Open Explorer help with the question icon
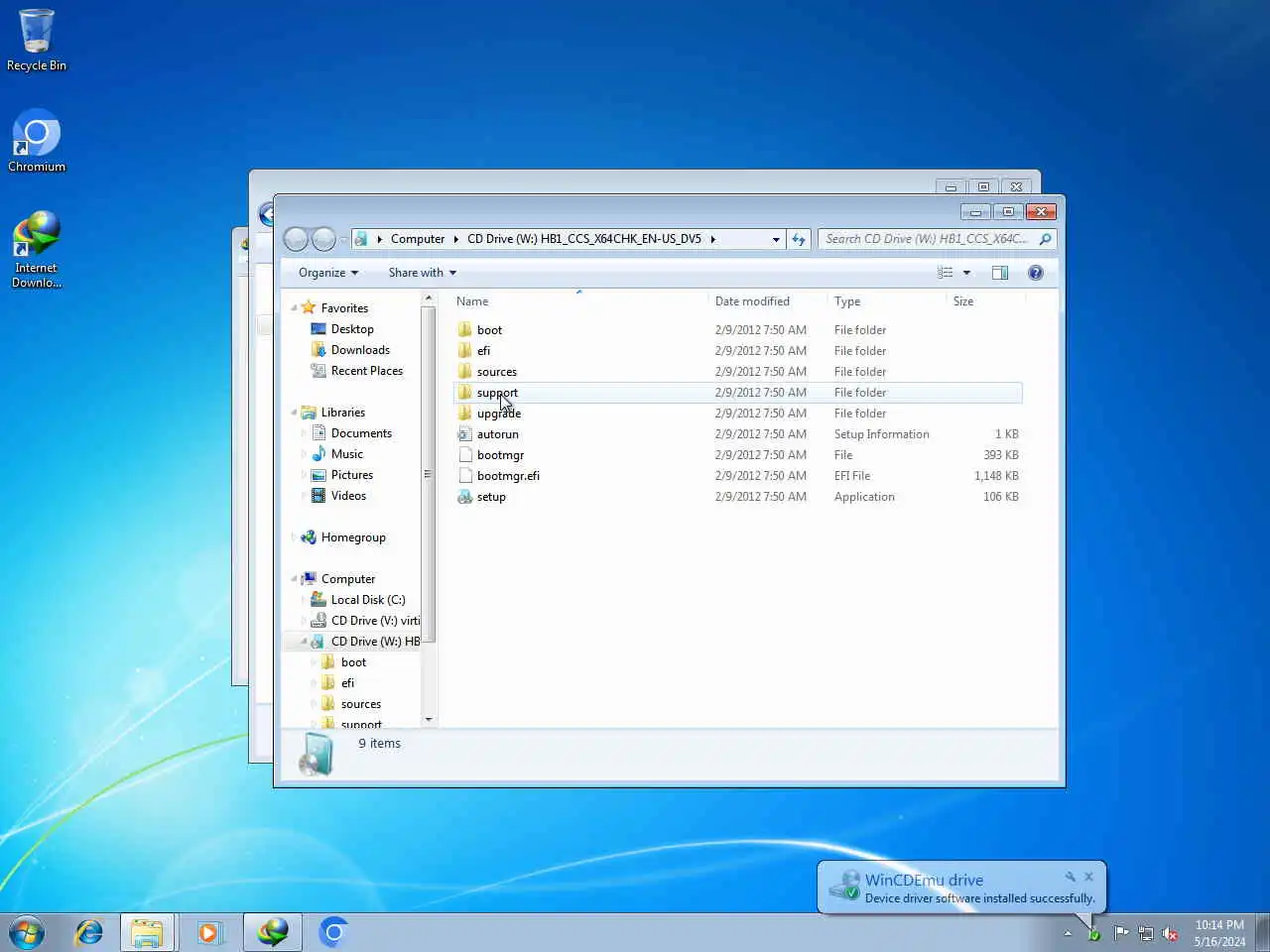 tap(1036, 273)
